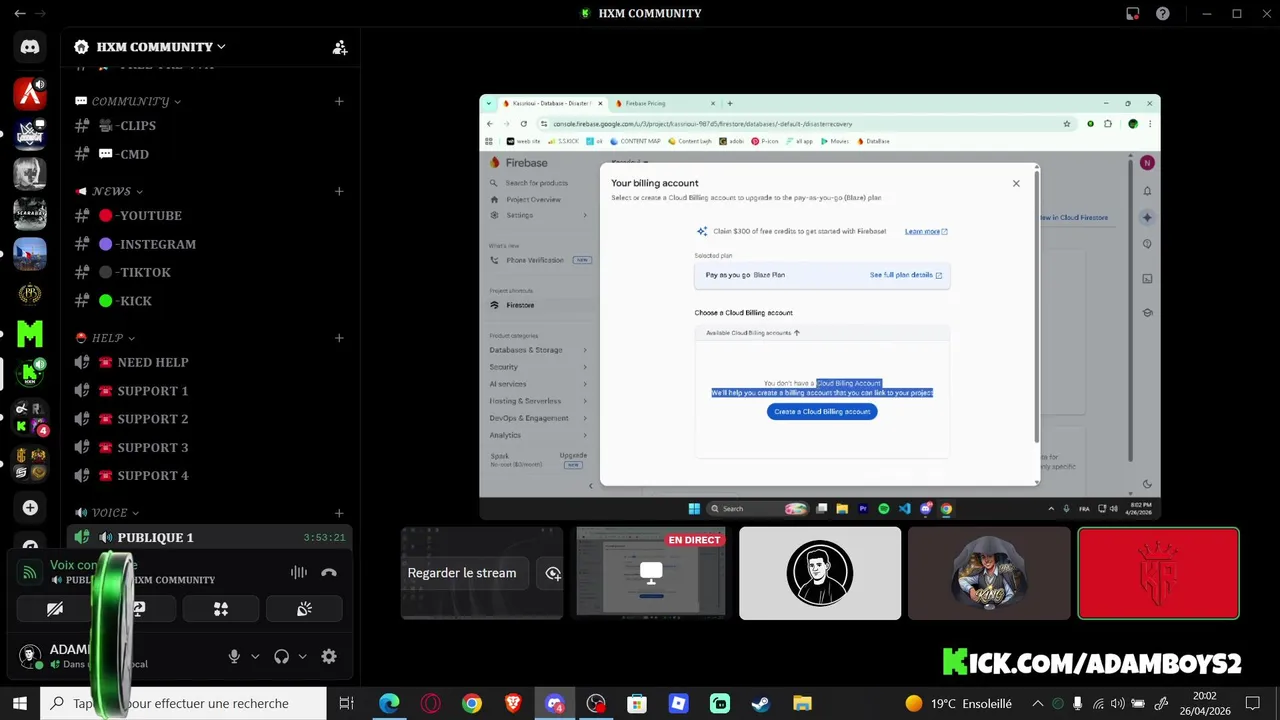
Task: Open Task View in taskbar
Action: click(346, 703)
